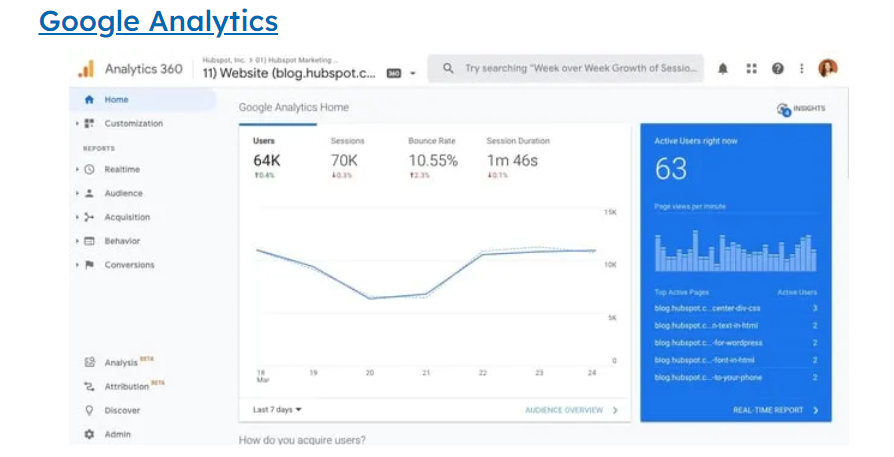894x457 pixels.
Task: Select the Session Duration metric tab
Action: (x=517, y=159)
